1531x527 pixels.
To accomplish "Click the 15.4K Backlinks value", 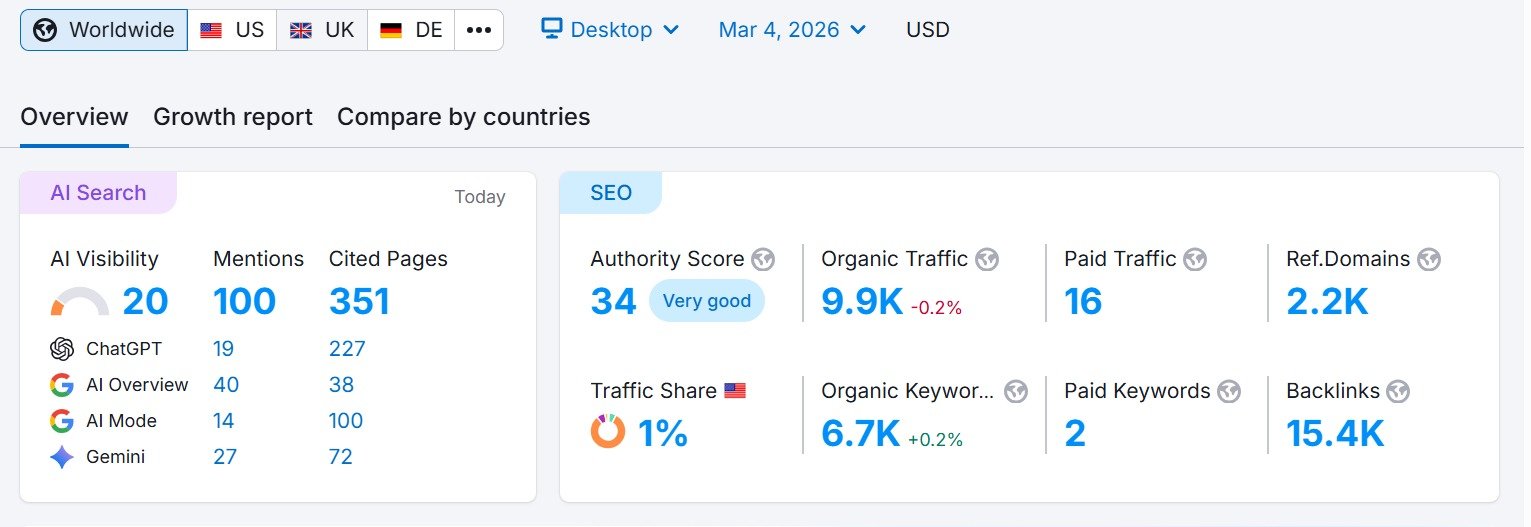I will click(x=1335, y=433).
